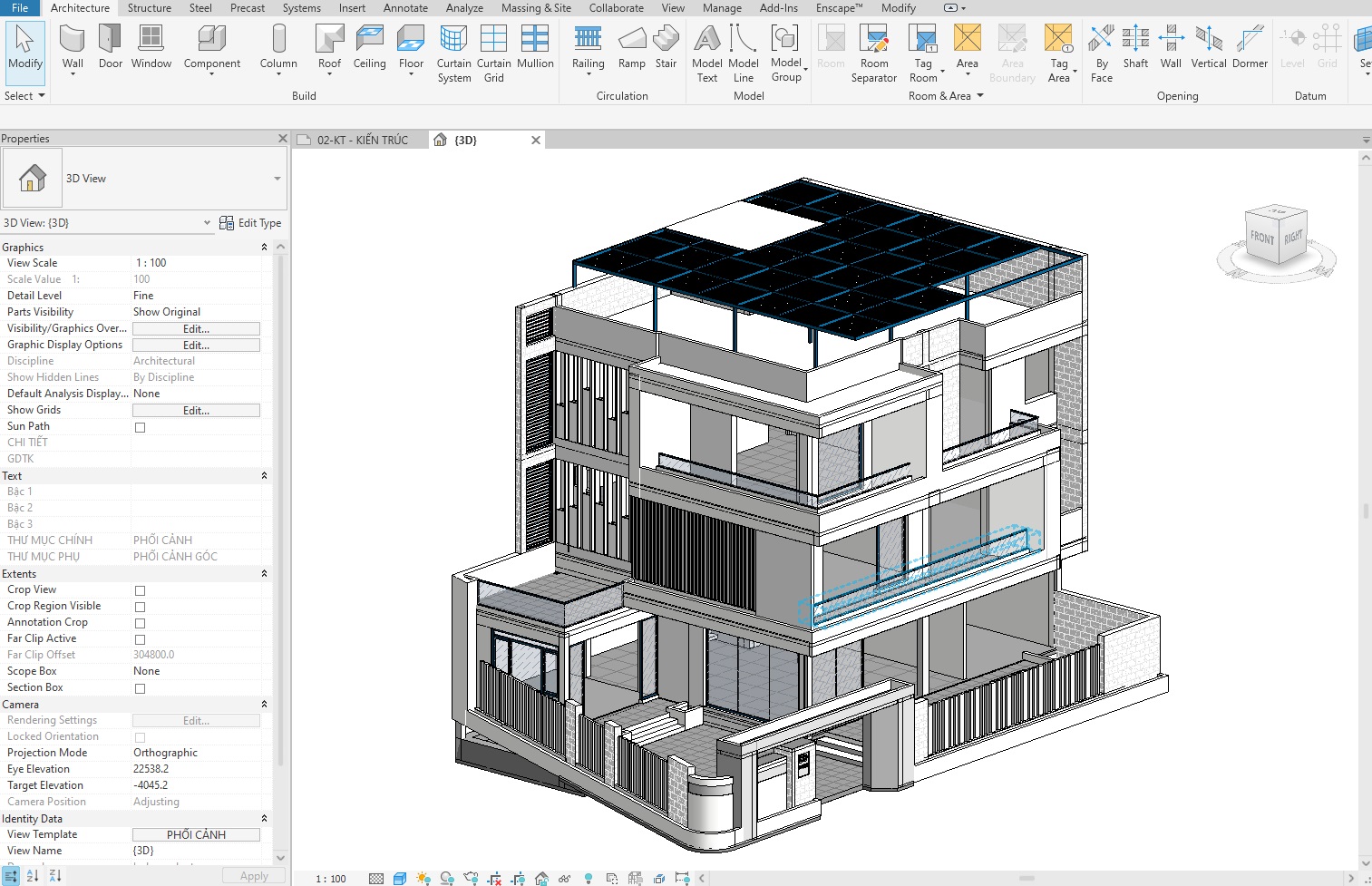
Task: Open the 3D View type selector dropdown
Action: click(277, 179)
